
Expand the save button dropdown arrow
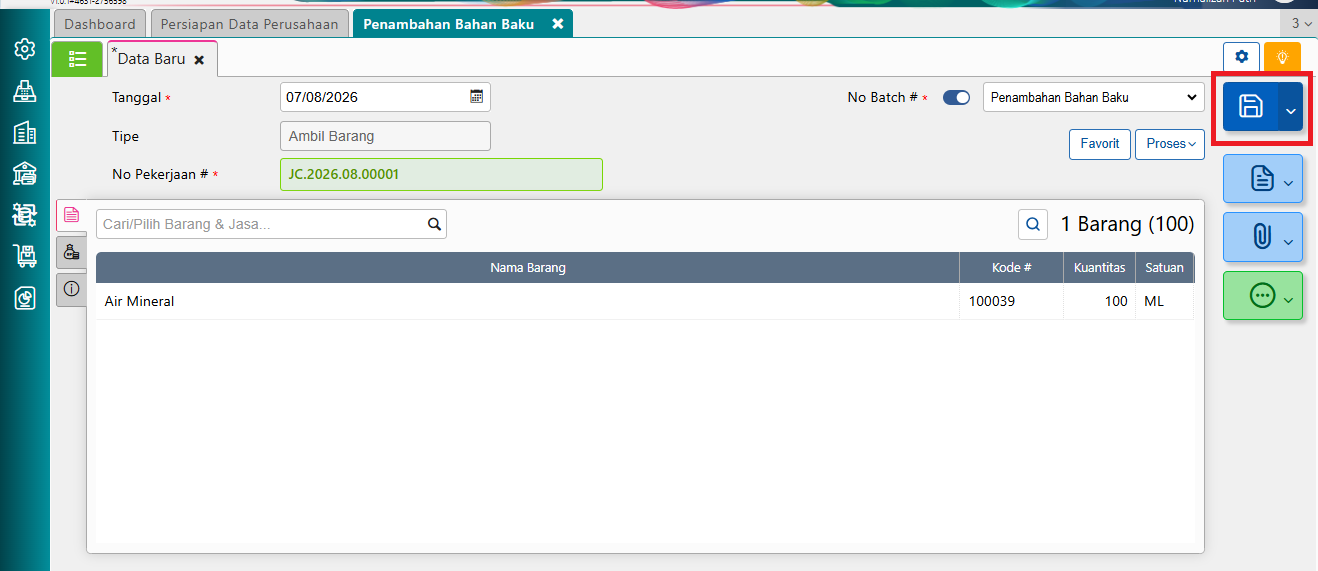[x=1290, y=108]
